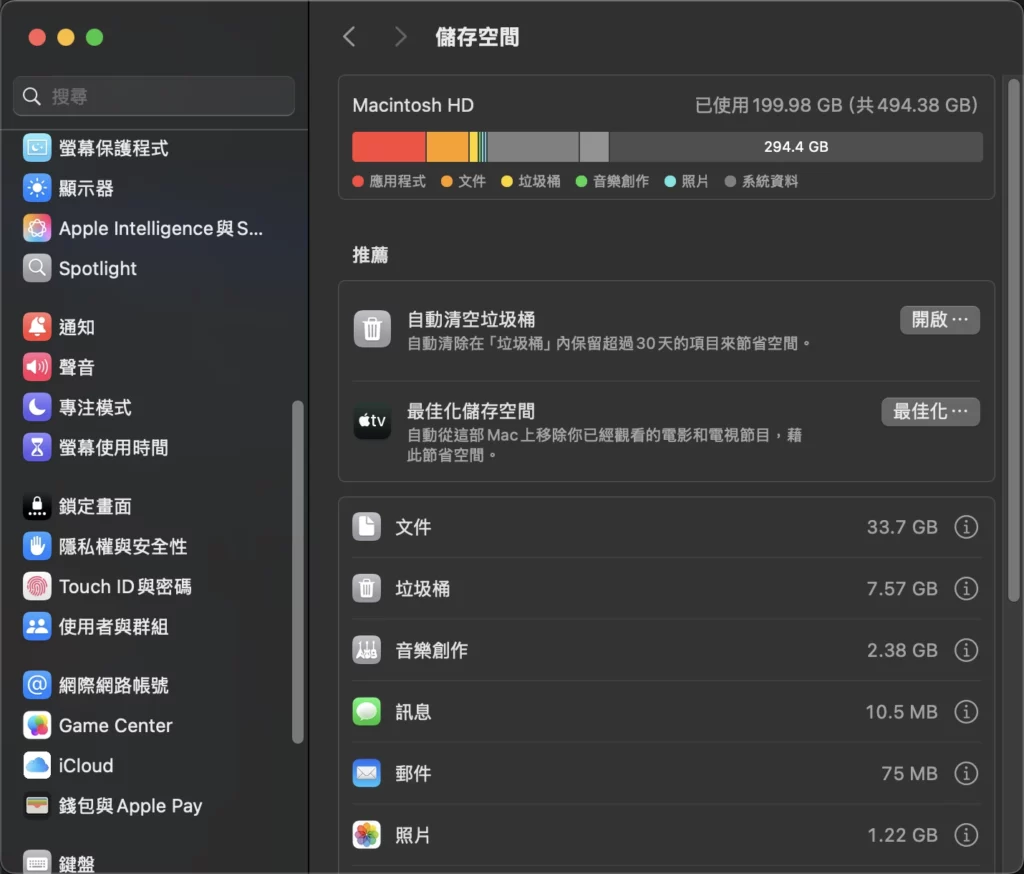
Task: Click the 最佳化儲存空間 recommendation title
Action: point(471,412)
